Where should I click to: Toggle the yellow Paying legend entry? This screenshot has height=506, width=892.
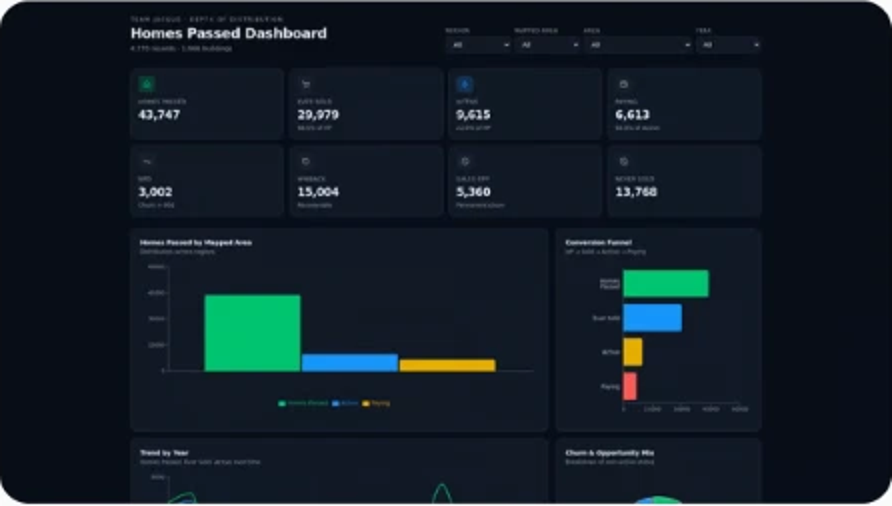(x=377, y=403)
